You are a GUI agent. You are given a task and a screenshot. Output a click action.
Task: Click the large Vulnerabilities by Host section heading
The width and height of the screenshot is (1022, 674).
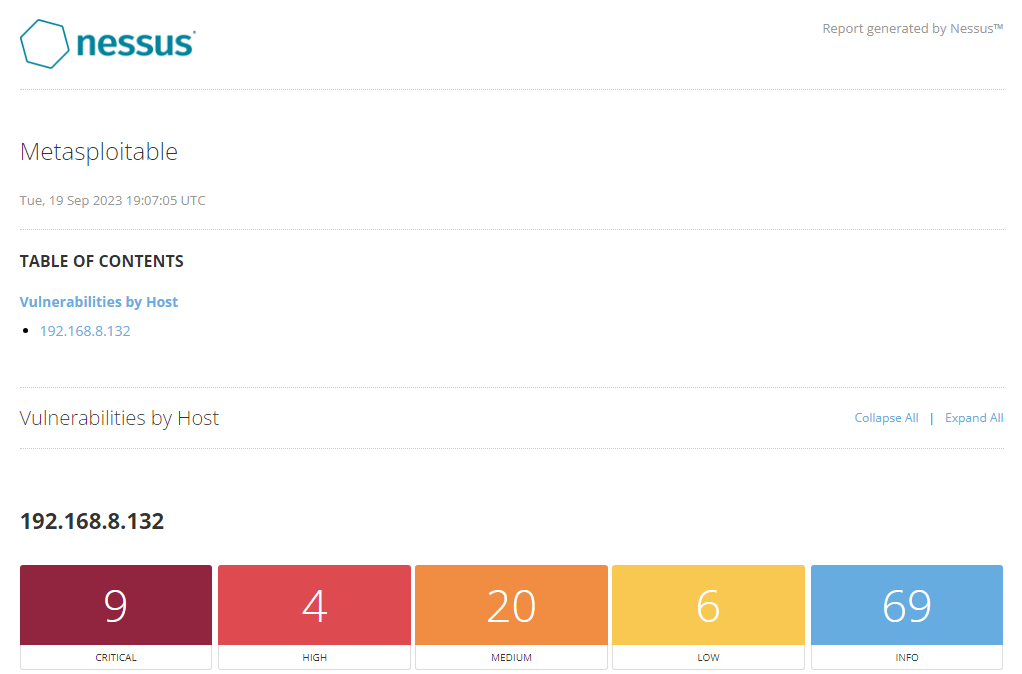119,418
